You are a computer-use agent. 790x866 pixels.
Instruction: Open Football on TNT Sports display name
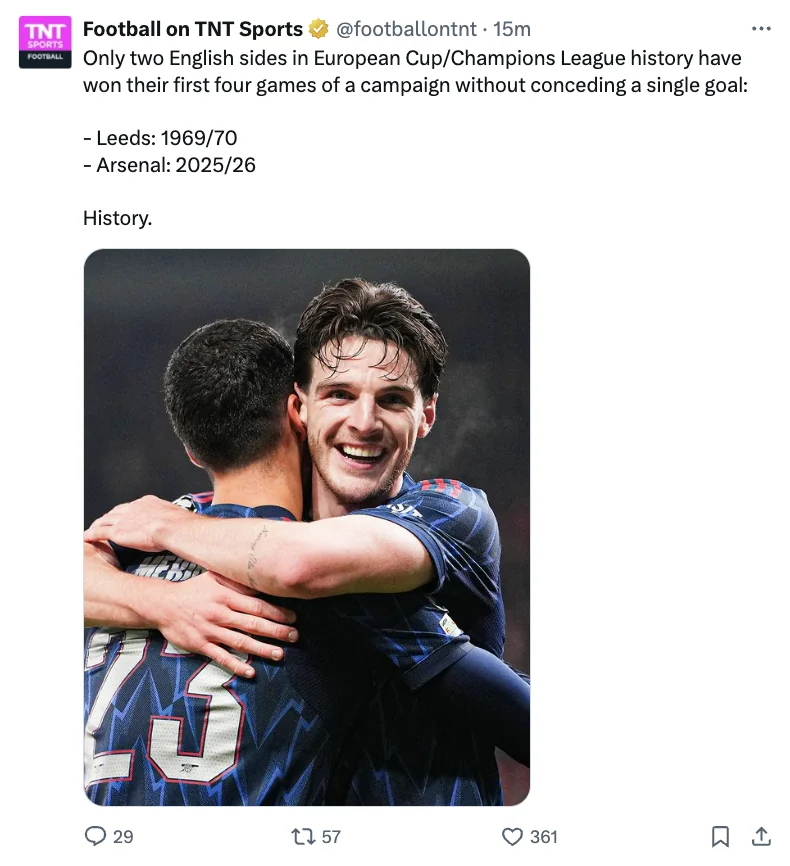point(193,29)
